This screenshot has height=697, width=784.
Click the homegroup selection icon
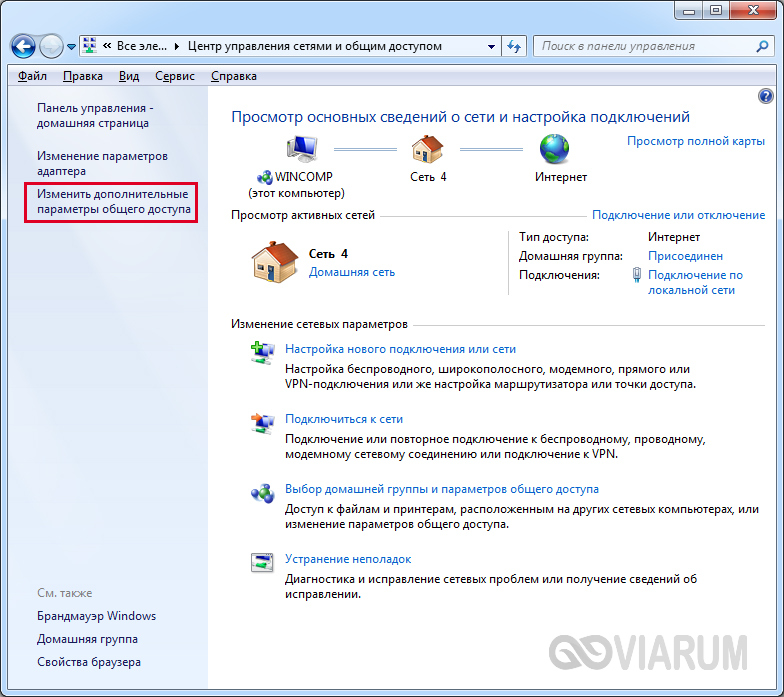[x=262, y=491]
